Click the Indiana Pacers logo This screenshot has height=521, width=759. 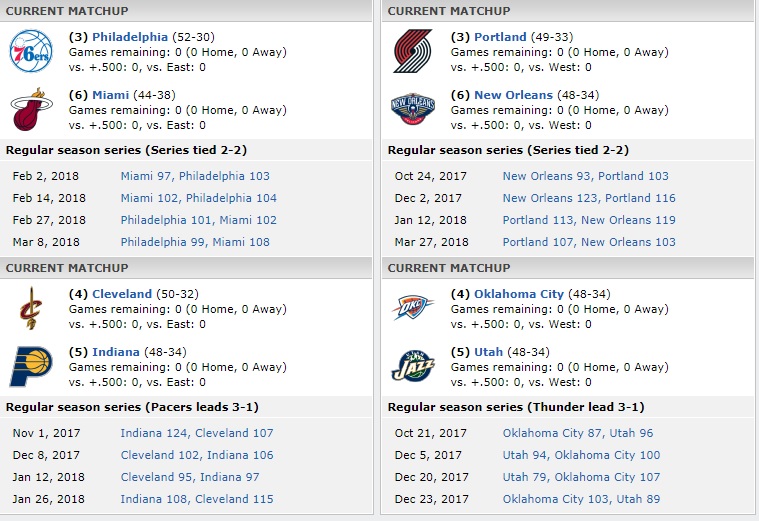[30, 366]
